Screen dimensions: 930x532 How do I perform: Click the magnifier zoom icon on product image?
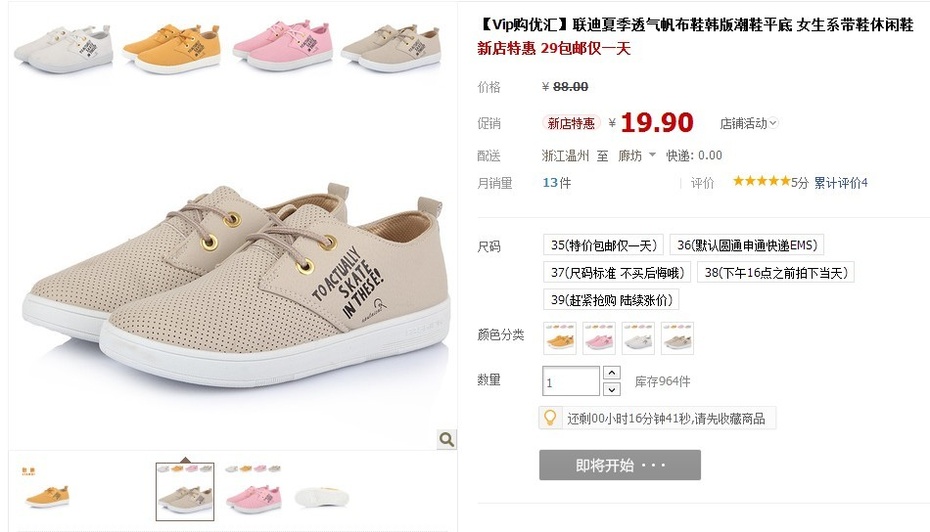tap(447, 439)
